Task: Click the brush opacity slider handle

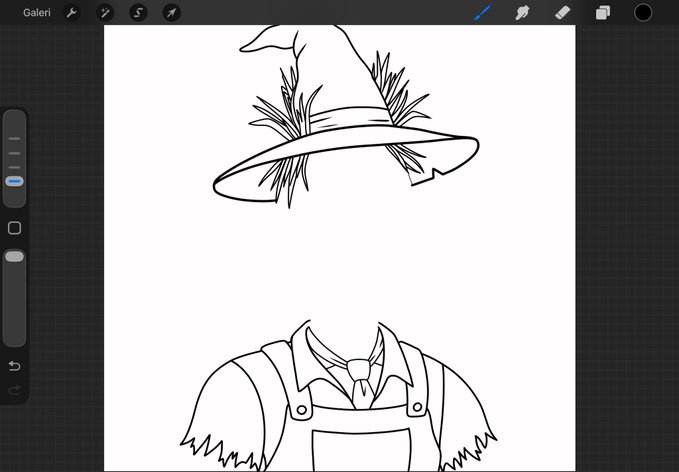Action: coord(14,257)
